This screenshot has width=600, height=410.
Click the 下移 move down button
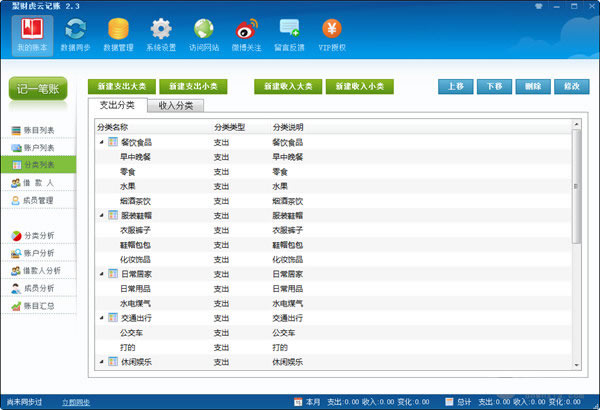point(494,87)
